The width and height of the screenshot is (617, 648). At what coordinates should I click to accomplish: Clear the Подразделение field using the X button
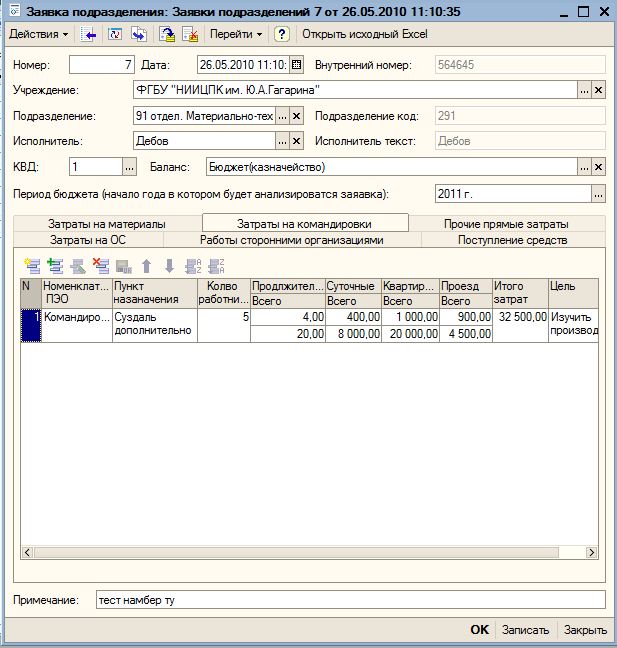tap(296, 116)
